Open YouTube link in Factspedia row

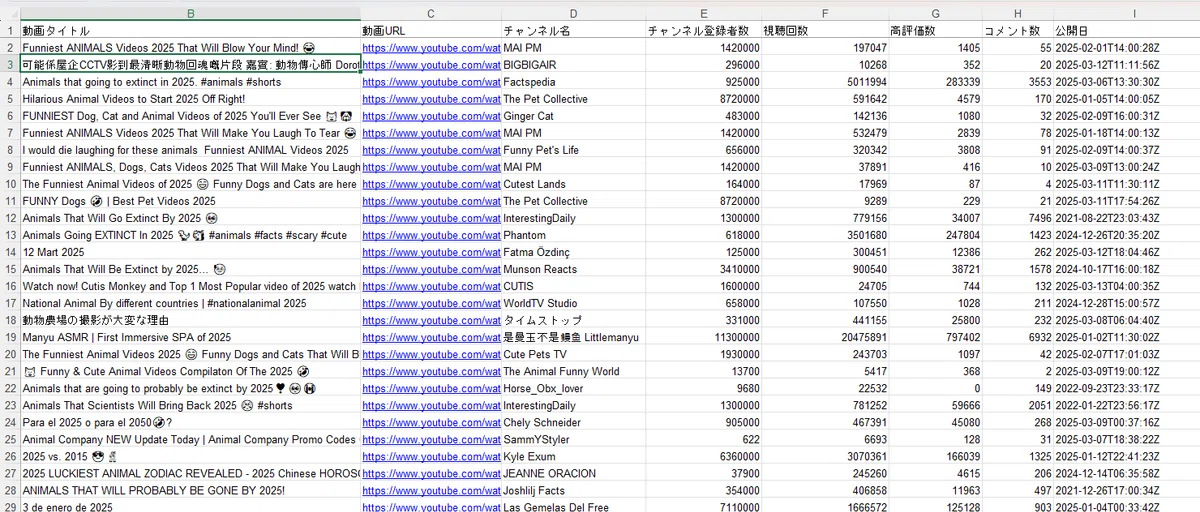pyautogui.click(x=431, y=81)
